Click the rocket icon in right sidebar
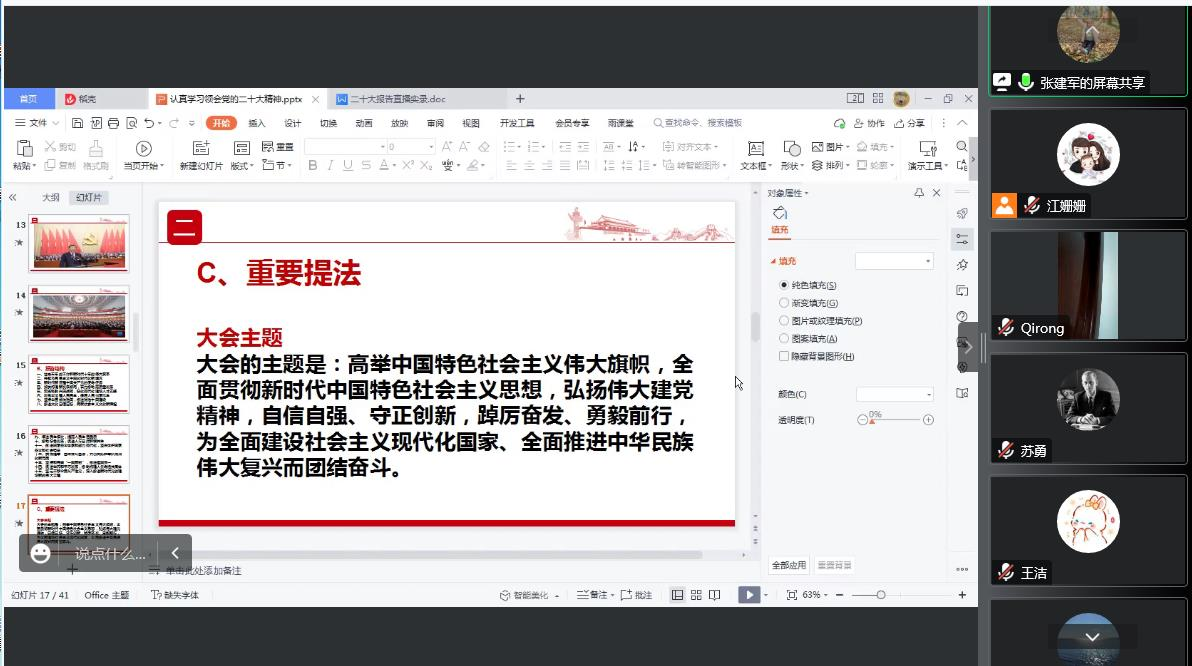The width and height of the screenshot is (1192, 666). (x=962, y=214)
